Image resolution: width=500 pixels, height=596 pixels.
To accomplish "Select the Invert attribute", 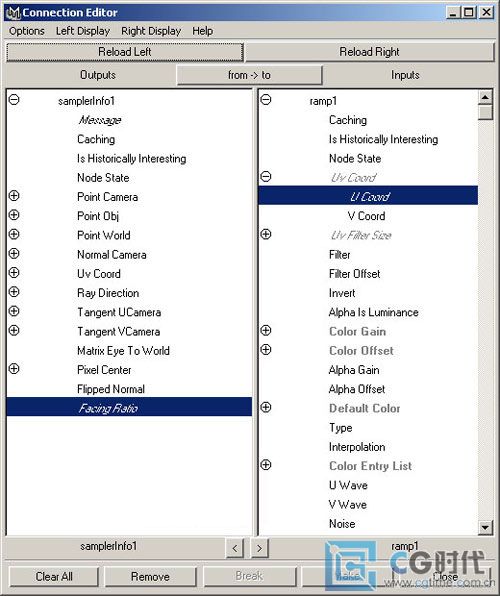I will [x=342, y=293].
